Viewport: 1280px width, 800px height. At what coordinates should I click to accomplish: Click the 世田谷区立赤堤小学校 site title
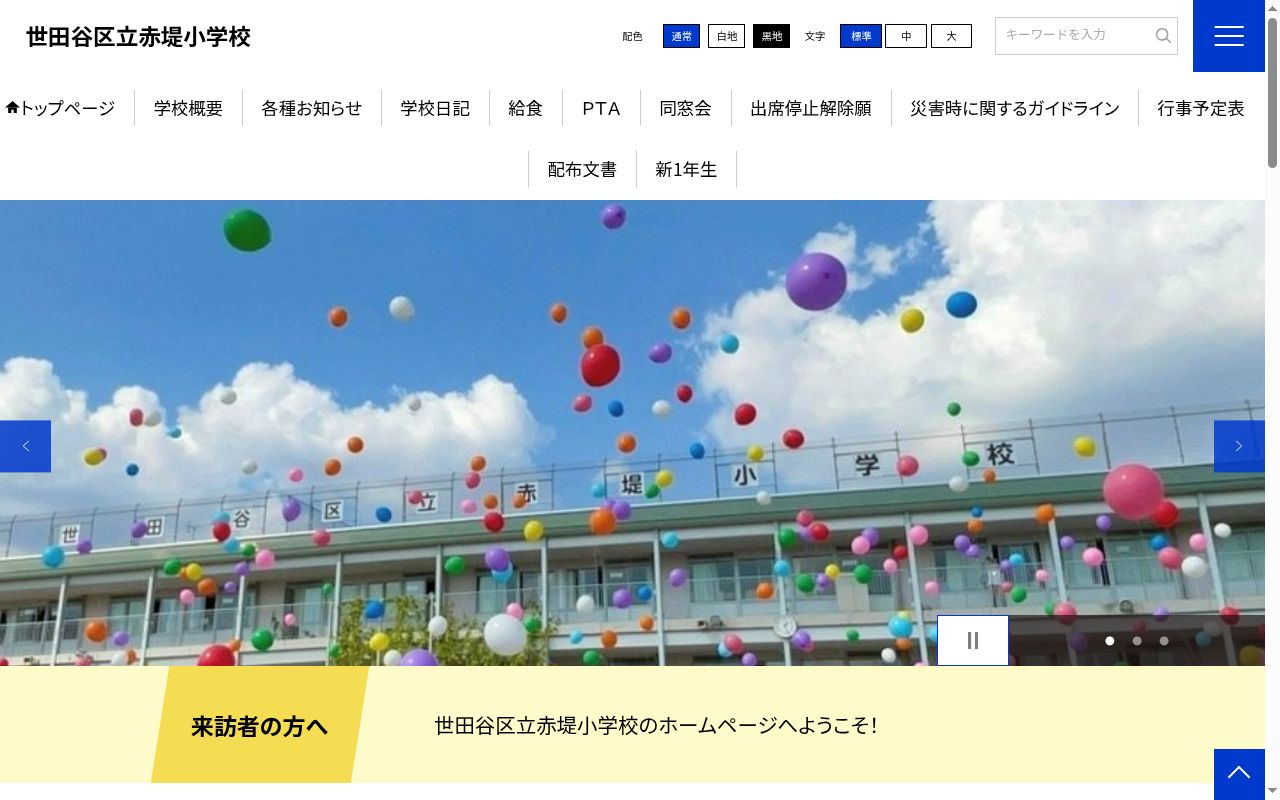(x=138, y=37)
